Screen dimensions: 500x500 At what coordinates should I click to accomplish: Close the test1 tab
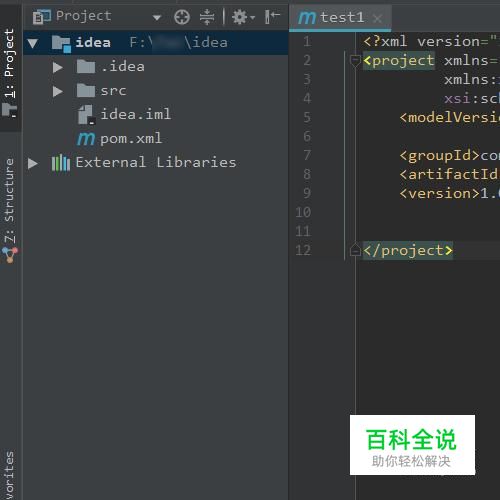pyautogui.click(x=377, y=18)
